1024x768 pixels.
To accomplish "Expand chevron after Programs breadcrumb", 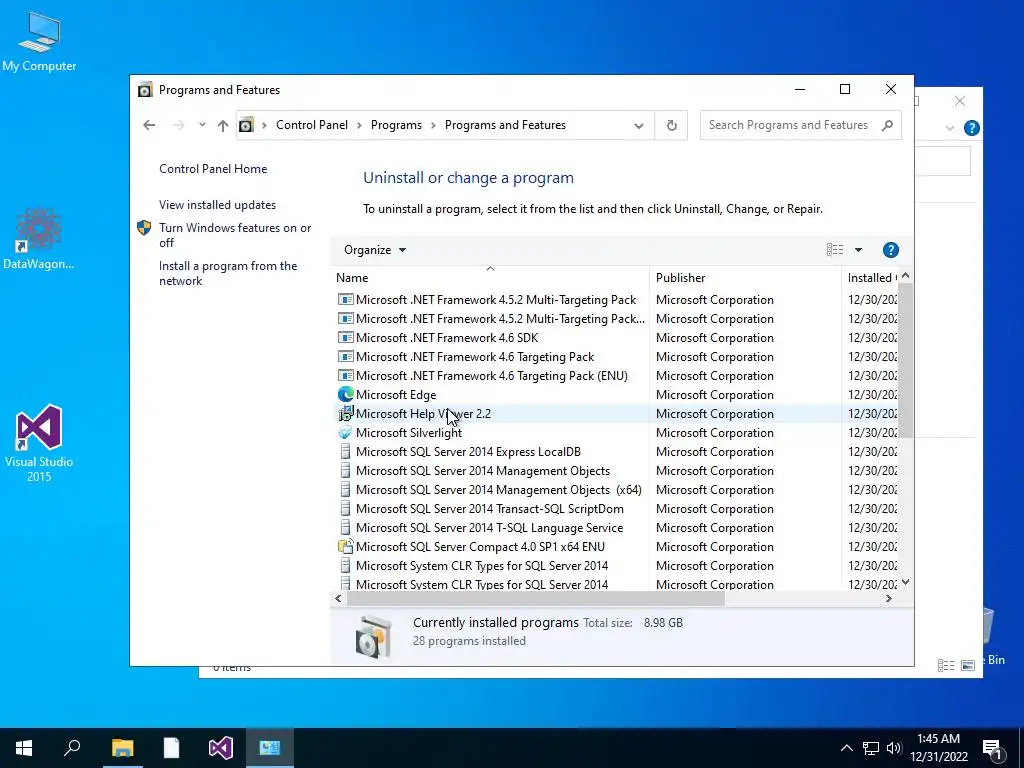I will click(x=433, y=125).
